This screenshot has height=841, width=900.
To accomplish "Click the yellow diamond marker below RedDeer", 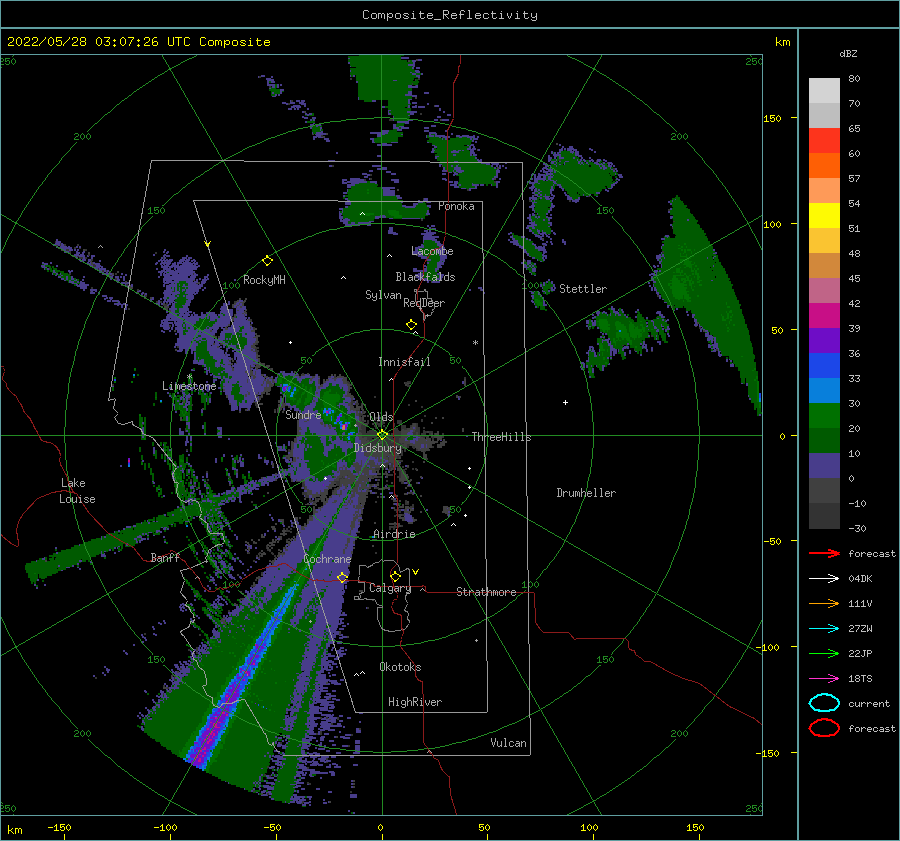I will click(x=412, y=325).
